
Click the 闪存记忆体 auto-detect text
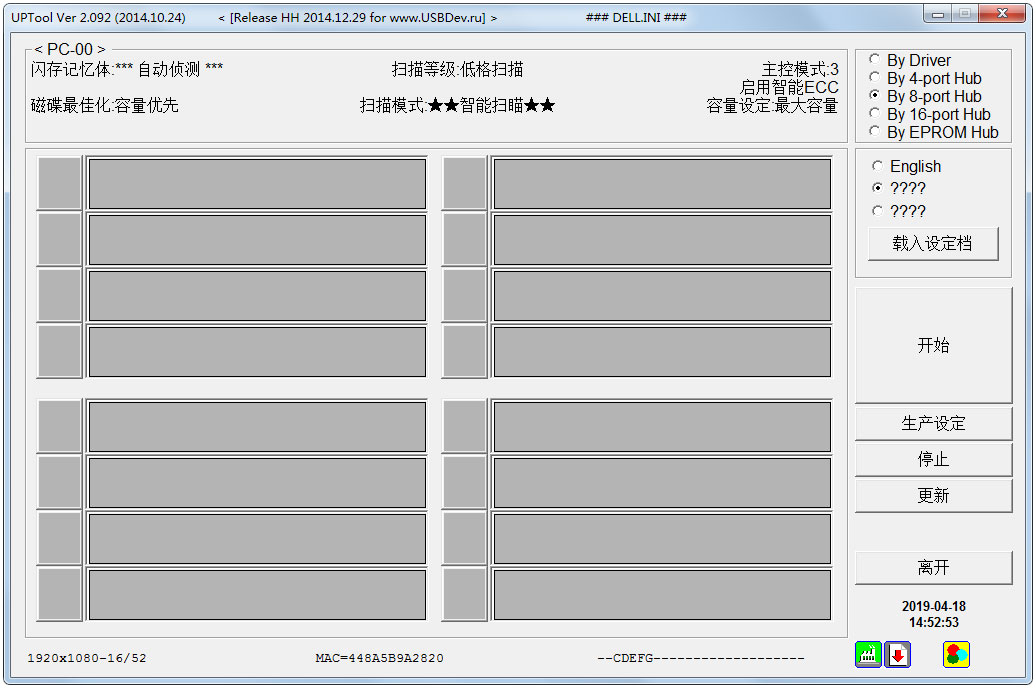pyautogui.click(x=127, y=69)
